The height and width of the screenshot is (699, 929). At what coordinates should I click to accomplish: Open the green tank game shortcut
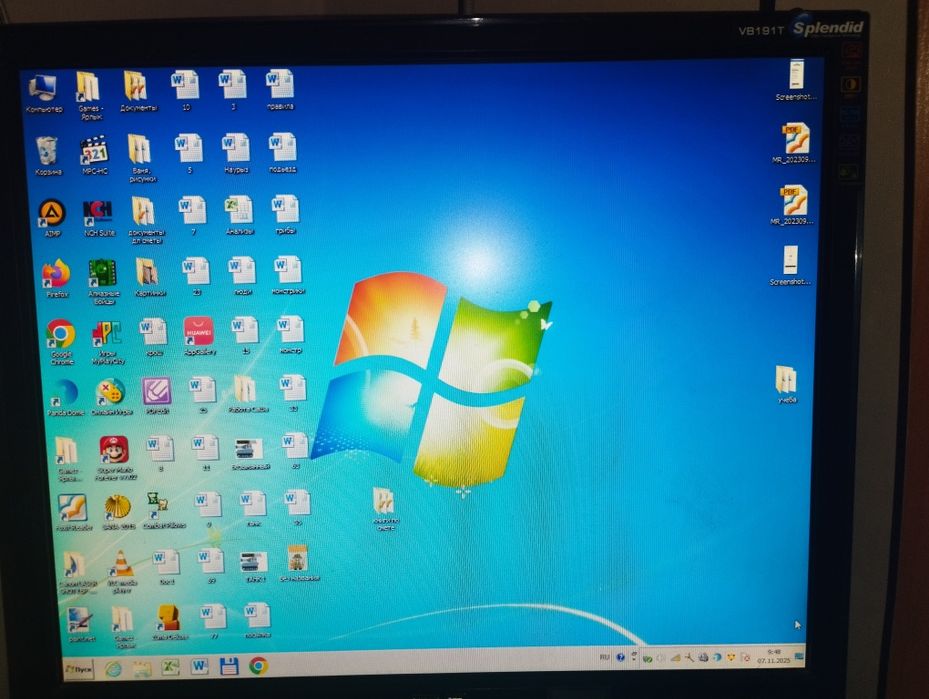click(x=103, y=282)
